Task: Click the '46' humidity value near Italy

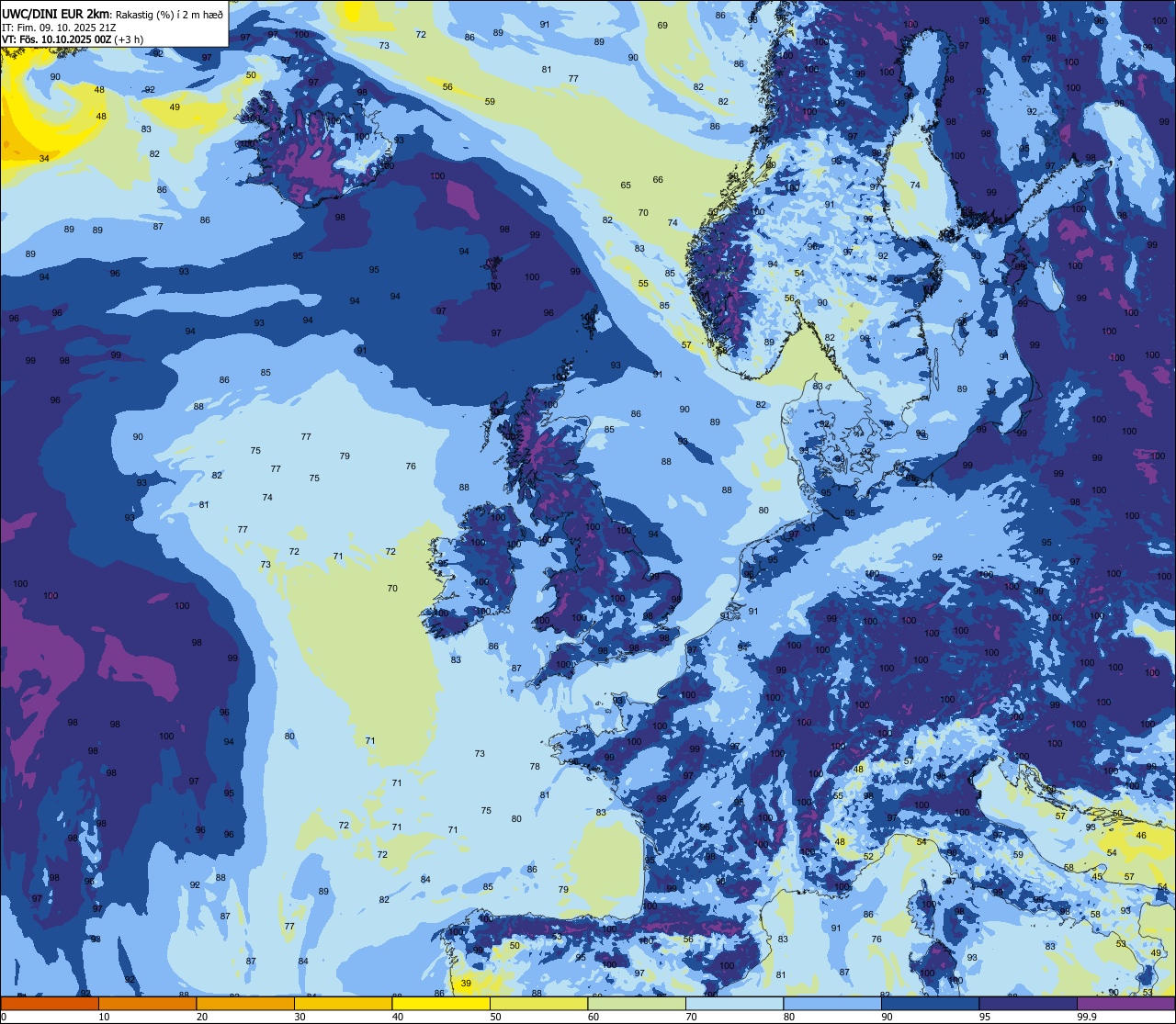Action: click(x=1141, y=836)
